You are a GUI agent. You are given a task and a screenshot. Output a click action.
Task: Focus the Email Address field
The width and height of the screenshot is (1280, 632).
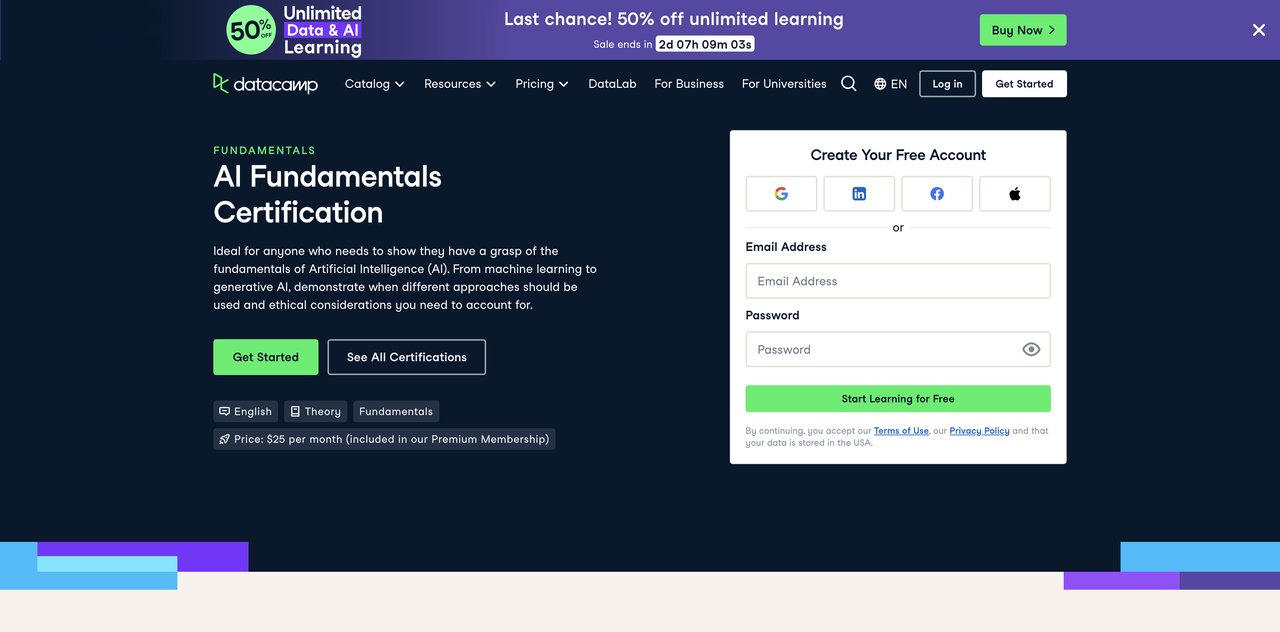click(898, 281)
